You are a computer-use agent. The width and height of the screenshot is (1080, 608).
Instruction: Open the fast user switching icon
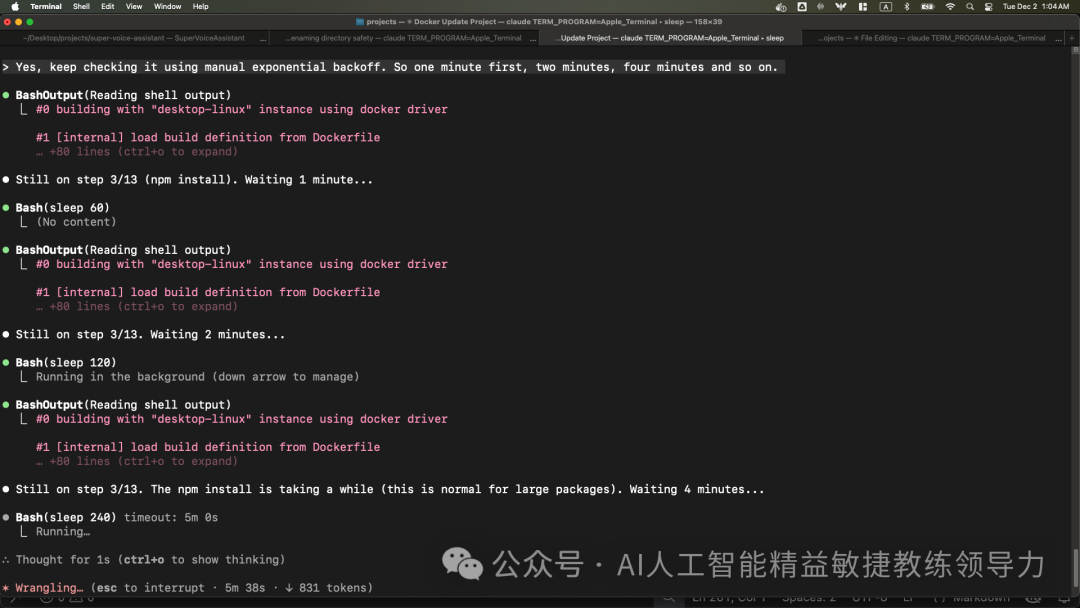pos(987,6)
